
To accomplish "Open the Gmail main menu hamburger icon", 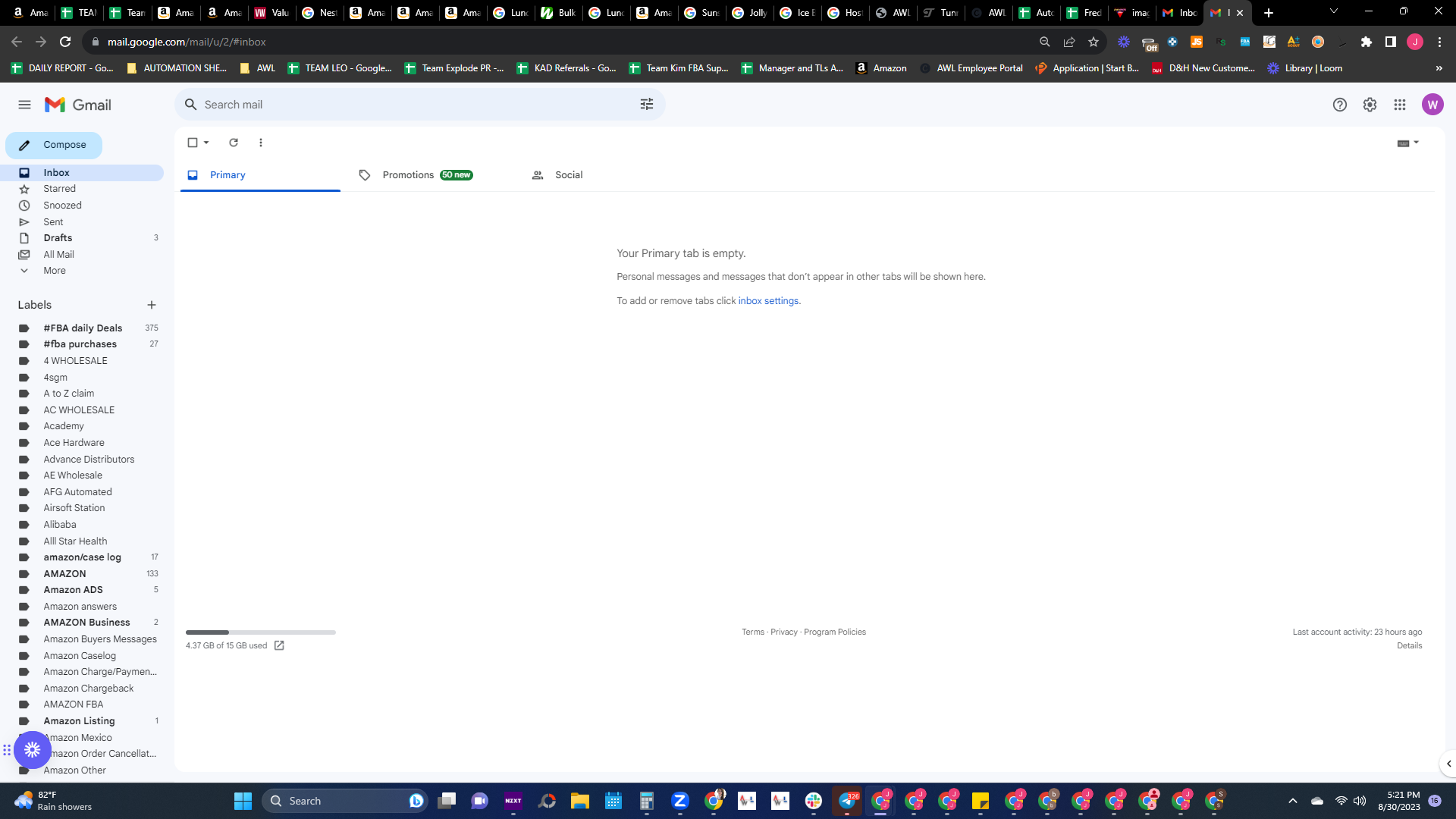I will point(24,105).
